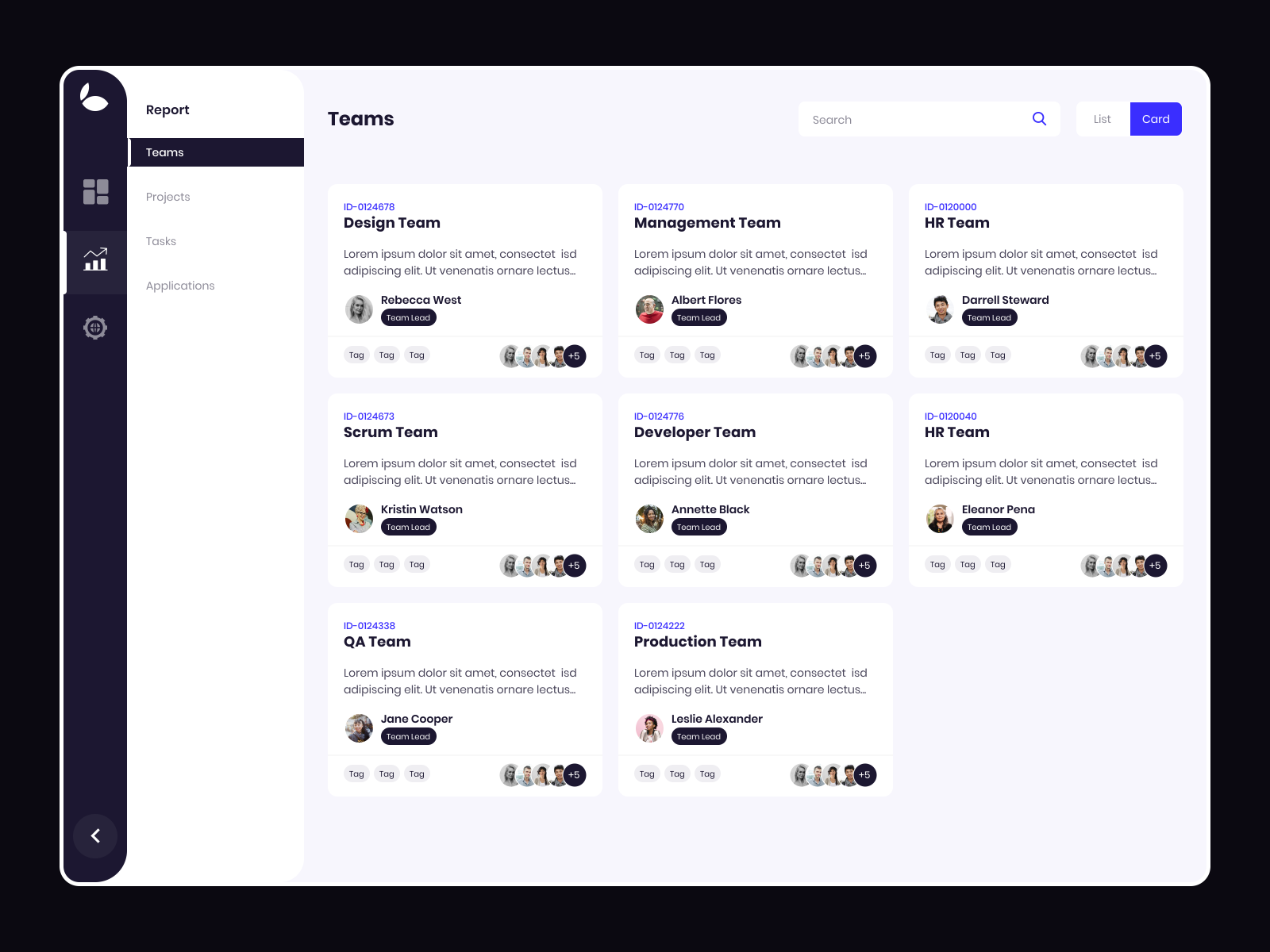
Task: Click Rebecca West's avatar on Design Team card
Action: click(359, 309)
